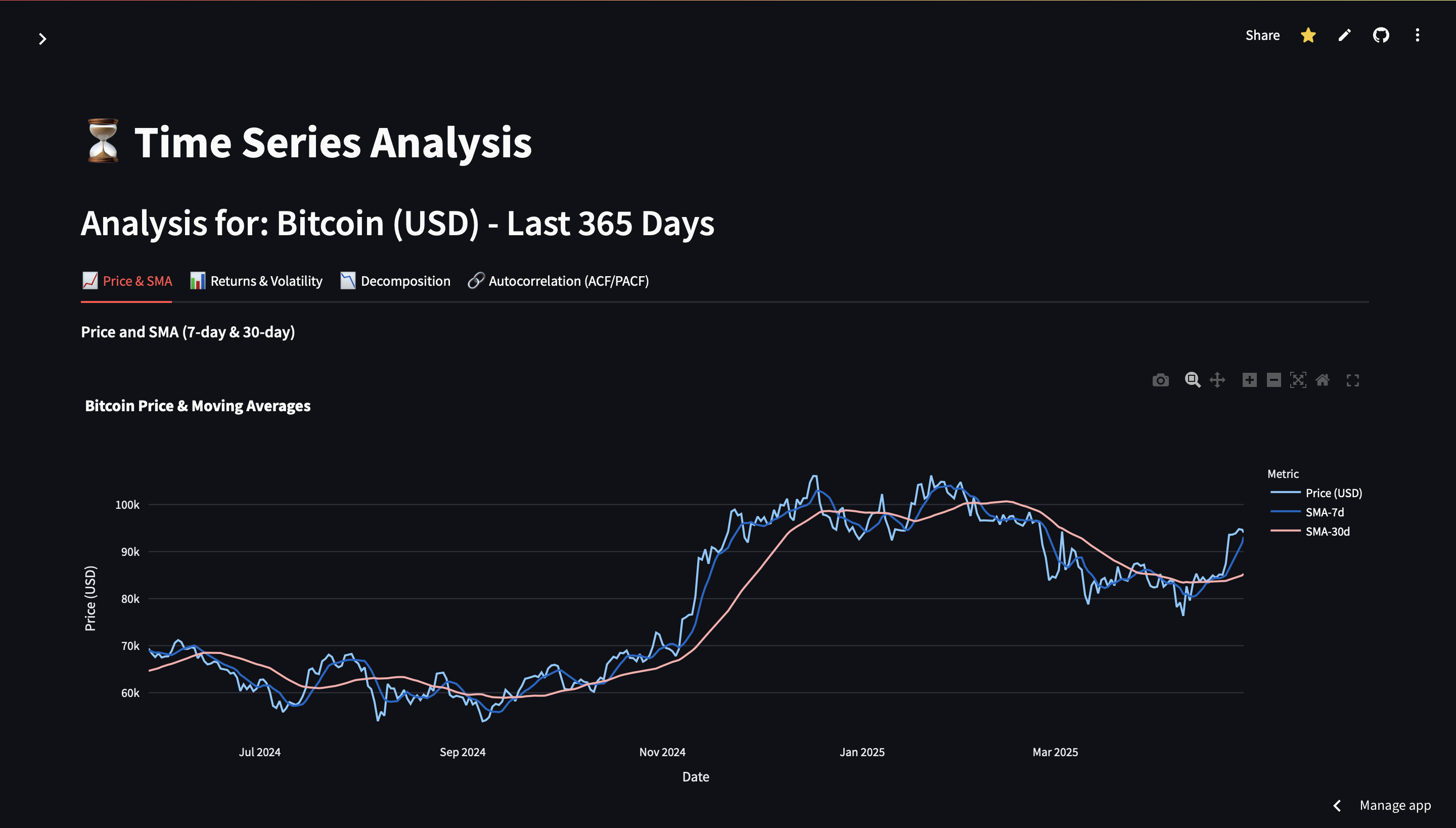This screenshot has height=828, width=1456.
Task: Click the chart Zoom out button
Action: pyautogui.click(x=1273, y=380)
